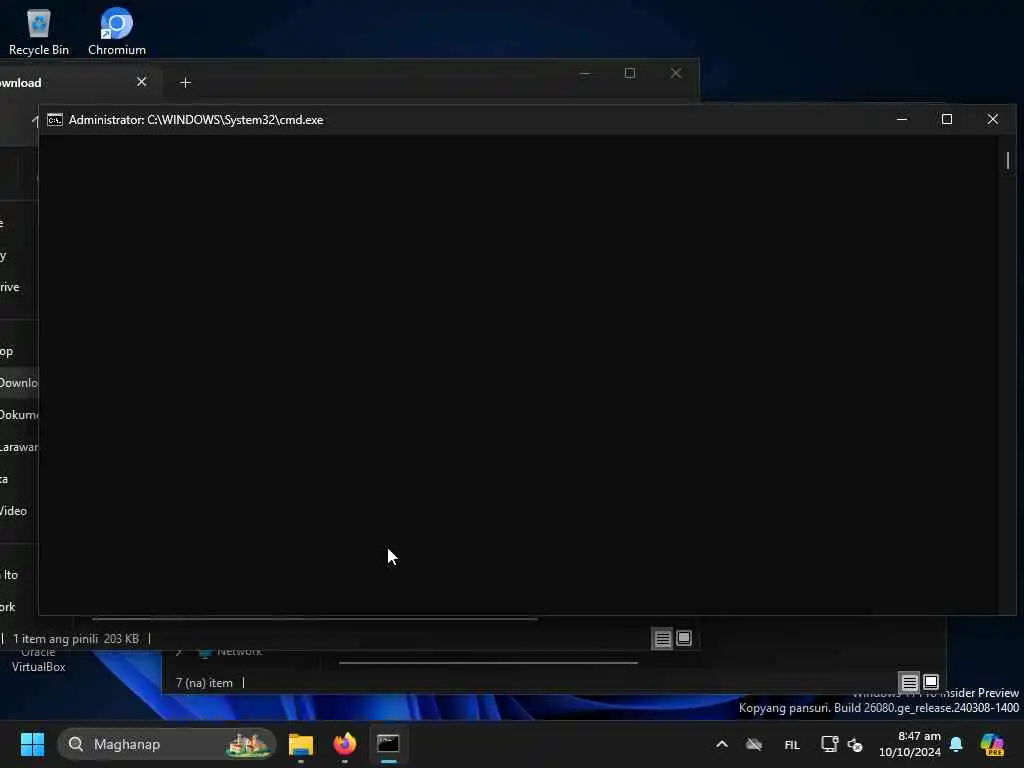
Task: Select the Dokumento folder in Explorer sidebar
Action: (x=18, y=415)
